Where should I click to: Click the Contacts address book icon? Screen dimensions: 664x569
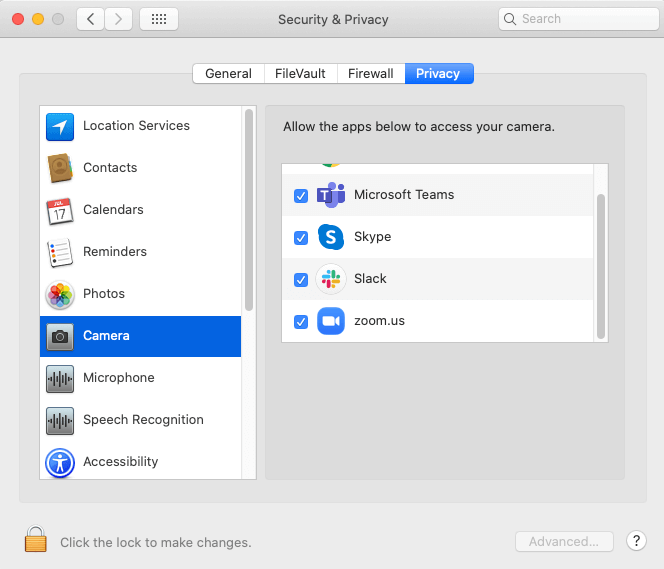click(x=60, y=168)
